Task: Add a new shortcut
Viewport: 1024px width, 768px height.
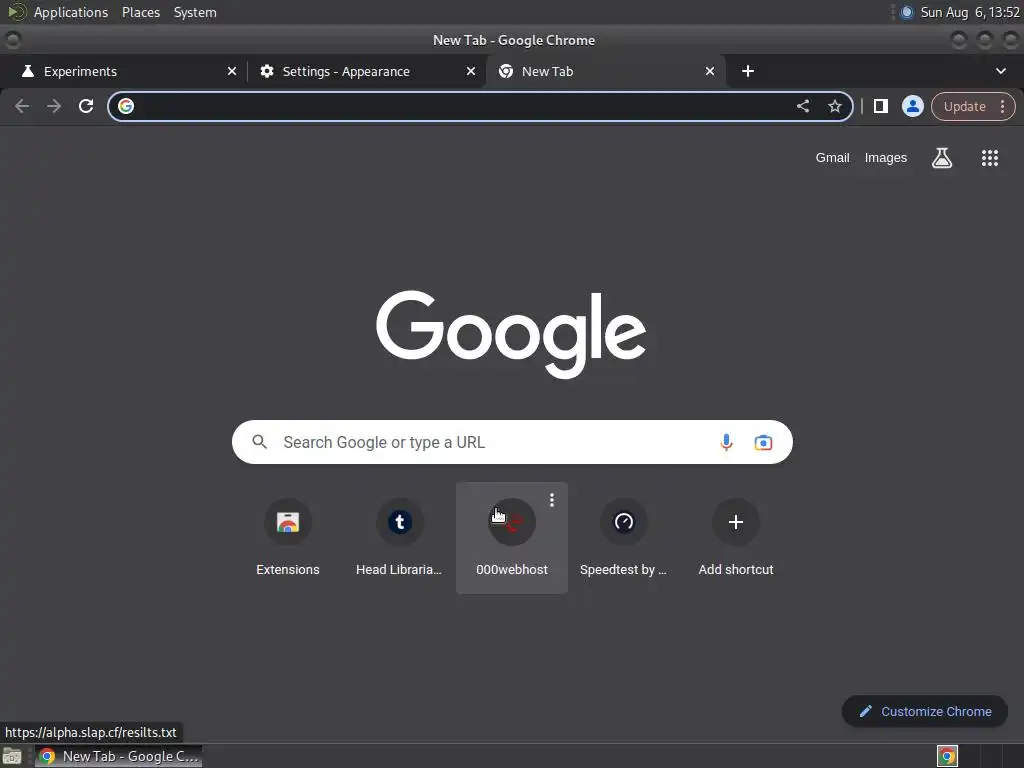Action: (735, 538)
